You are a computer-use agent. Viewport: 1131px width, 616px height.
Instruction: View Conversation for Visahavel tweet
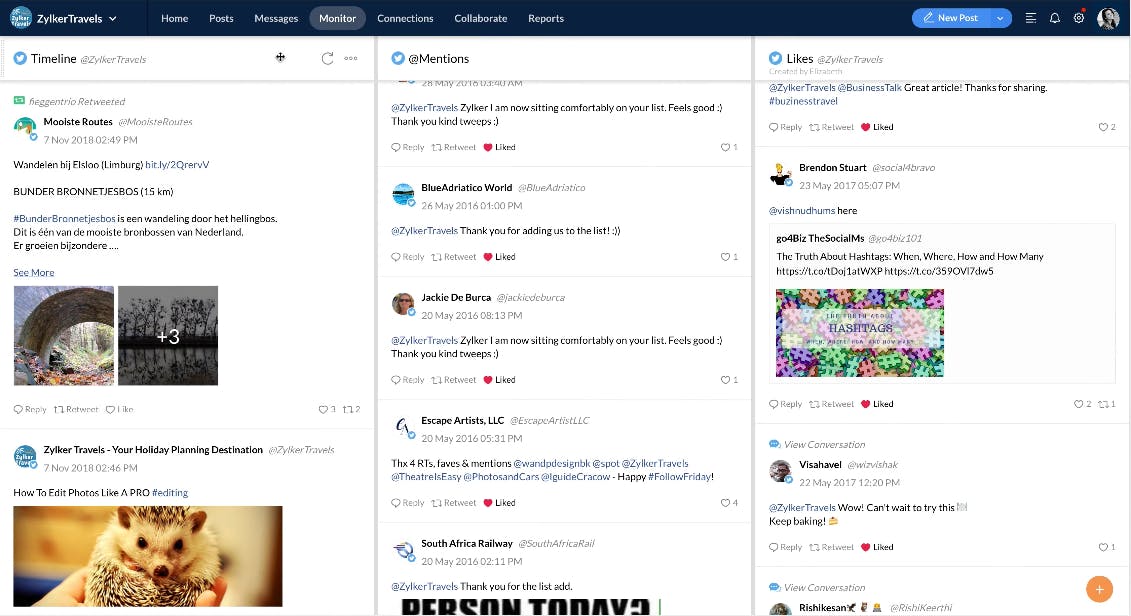point(817,444)
